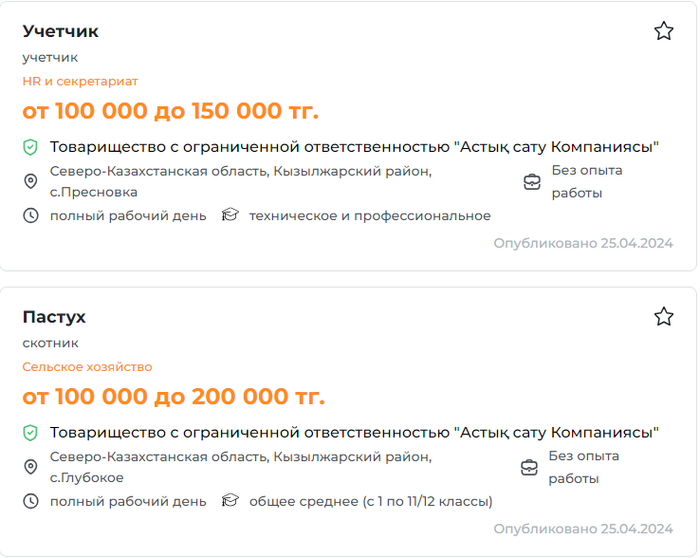Select the Сельское хозяйство category
Image resolution: width=700 pixels, height=558 pixels.
[87, 367]
